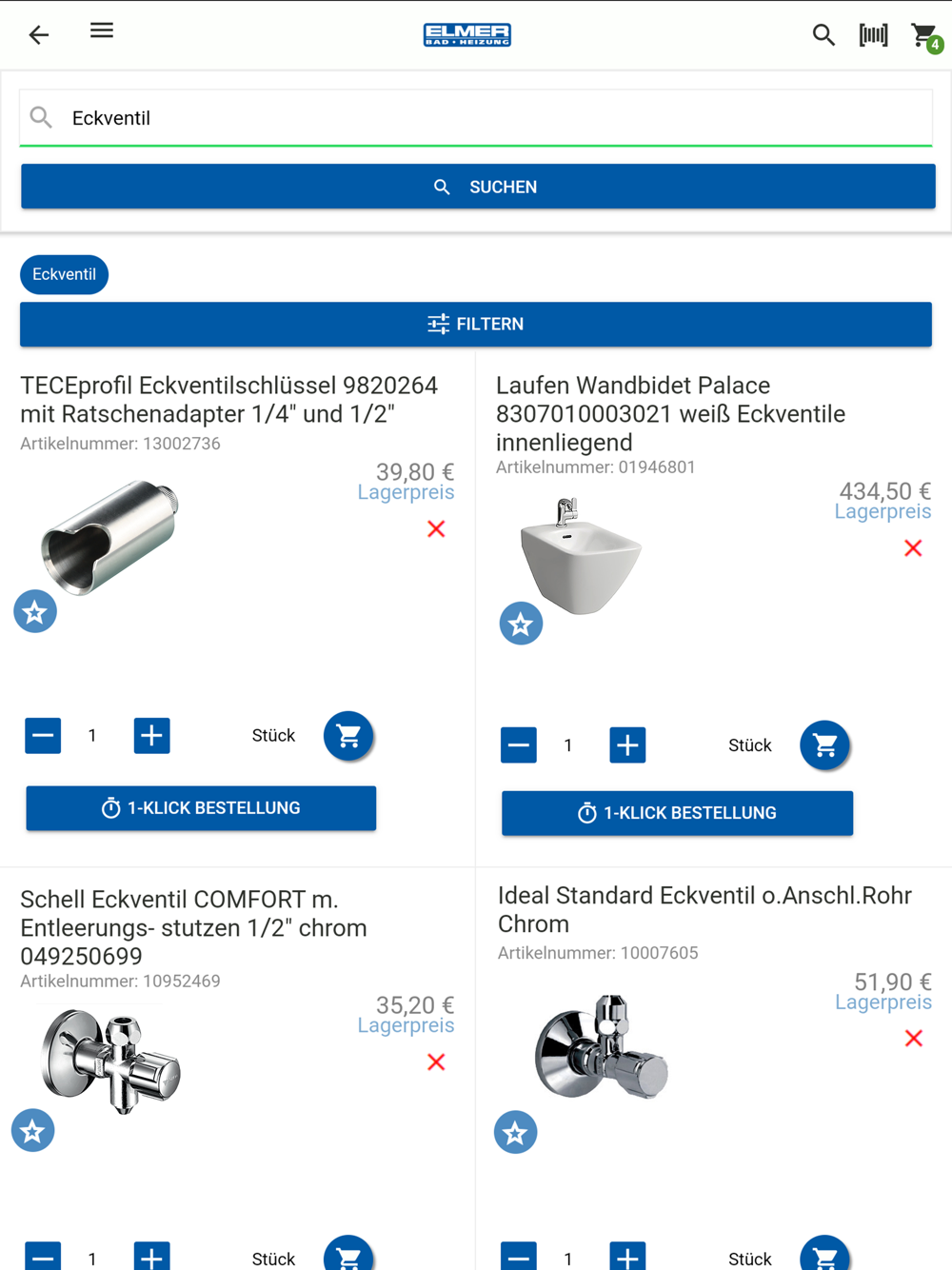The height and width of the screenshot is (1270, 952).
Task: Open Ideal Standard Eckventil product image
Action: [601, 1047]
